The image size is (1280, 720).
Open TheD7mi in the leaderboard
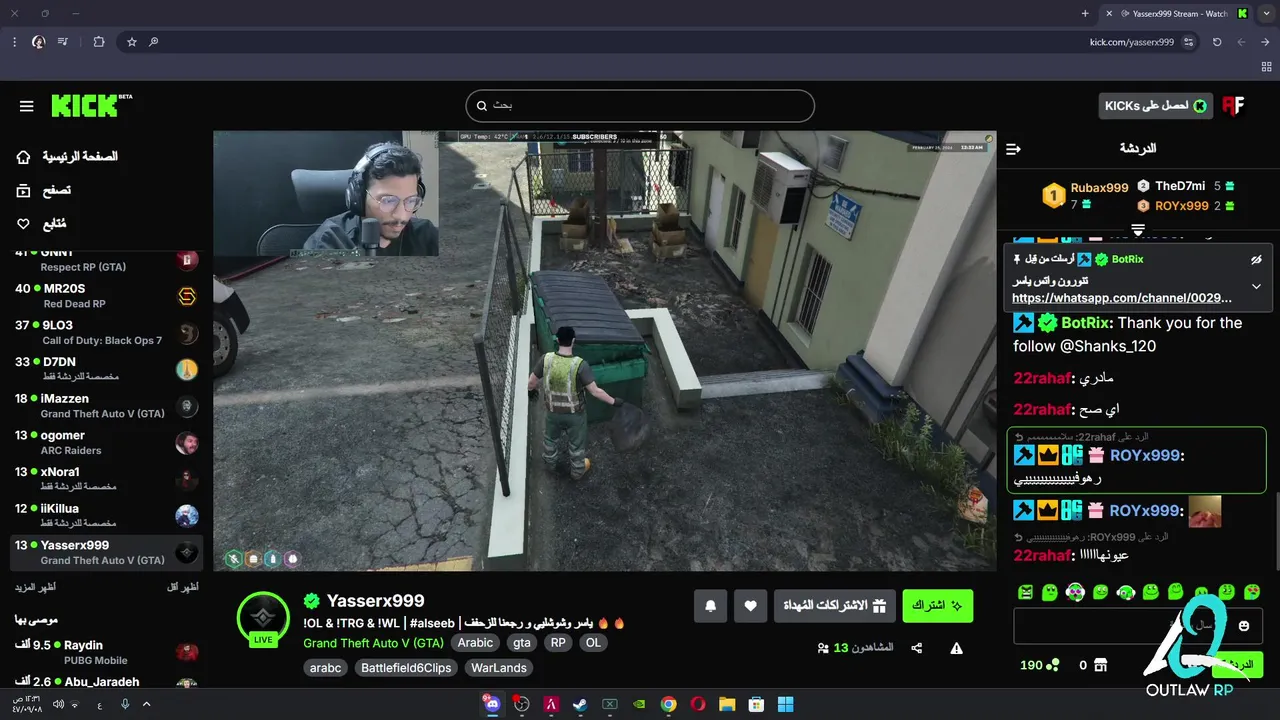pos(1180,186)
